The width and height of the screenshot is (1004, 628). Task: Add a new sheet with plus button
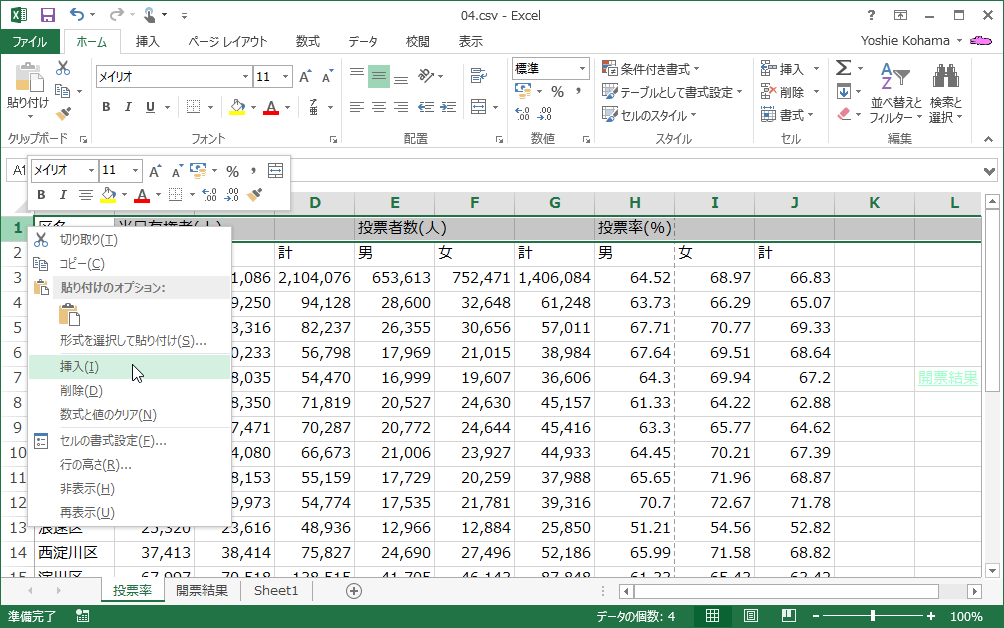point(353,591)
